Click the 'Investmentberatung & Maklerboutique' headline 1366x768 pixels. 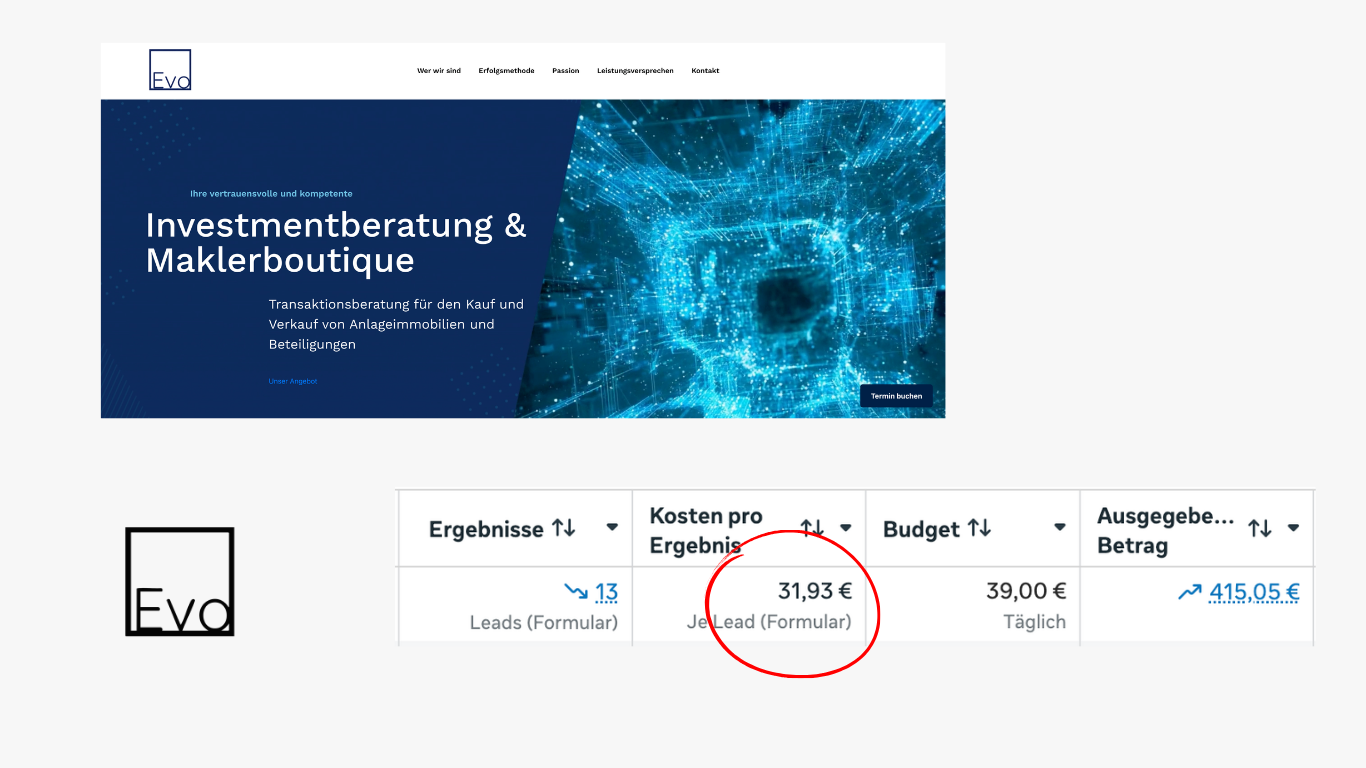point(336,242)
